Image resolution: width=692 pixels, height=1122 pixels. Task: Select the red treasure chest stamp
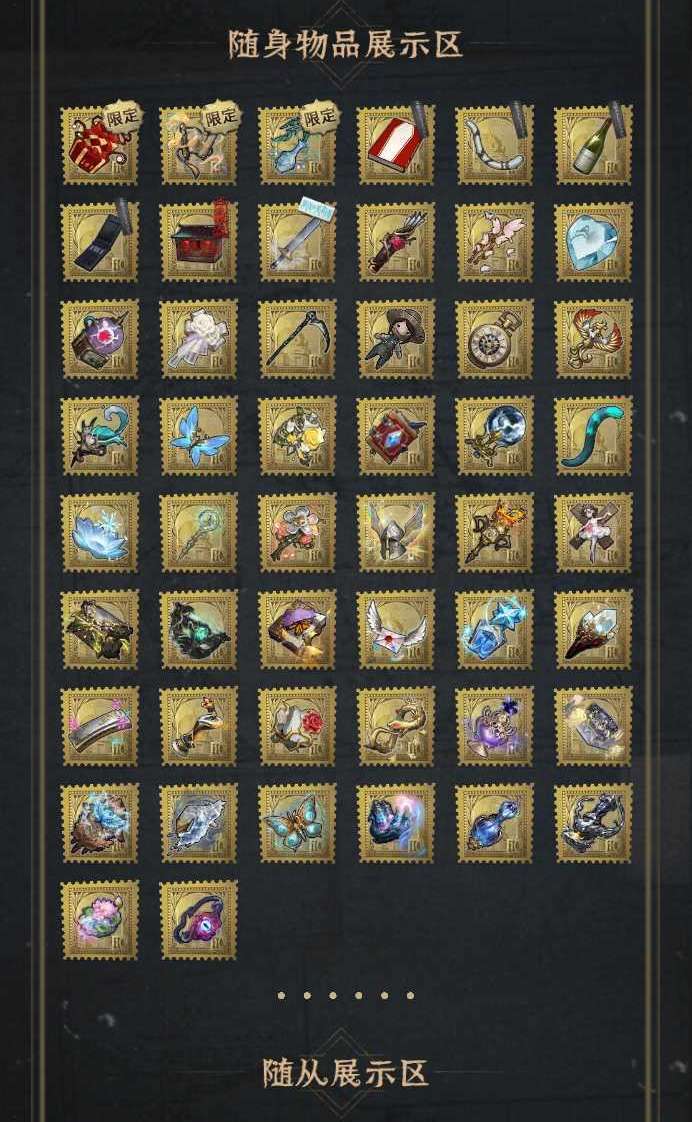(x=198, y=242)
